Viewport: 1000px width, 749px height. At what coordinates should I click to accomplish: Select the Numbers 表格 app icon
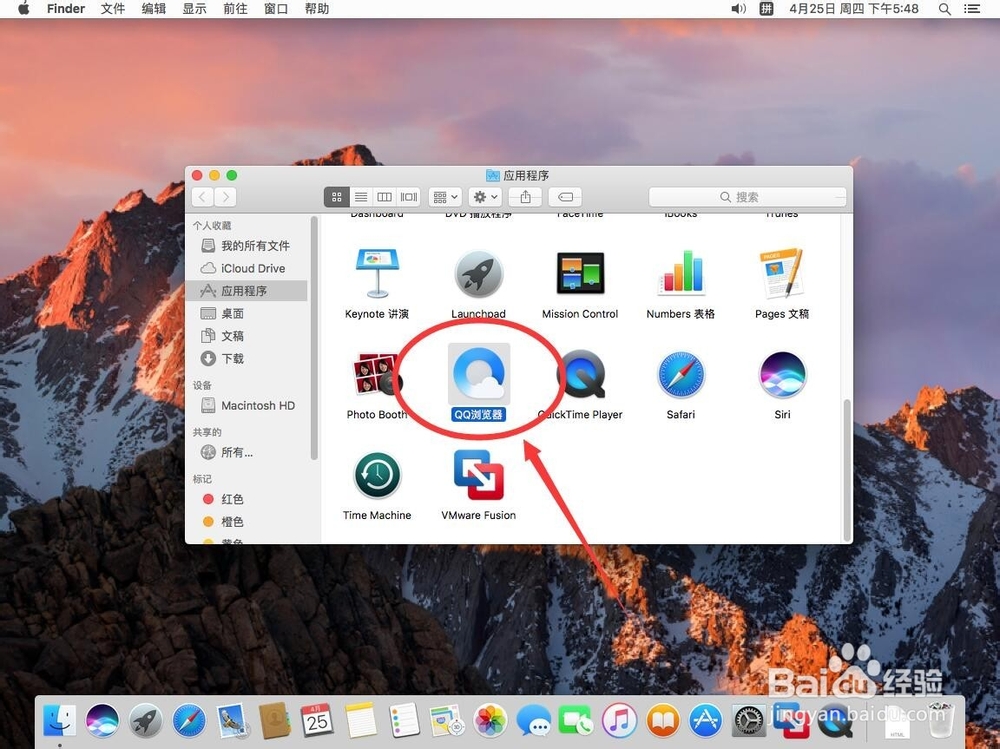pos(681,273)
